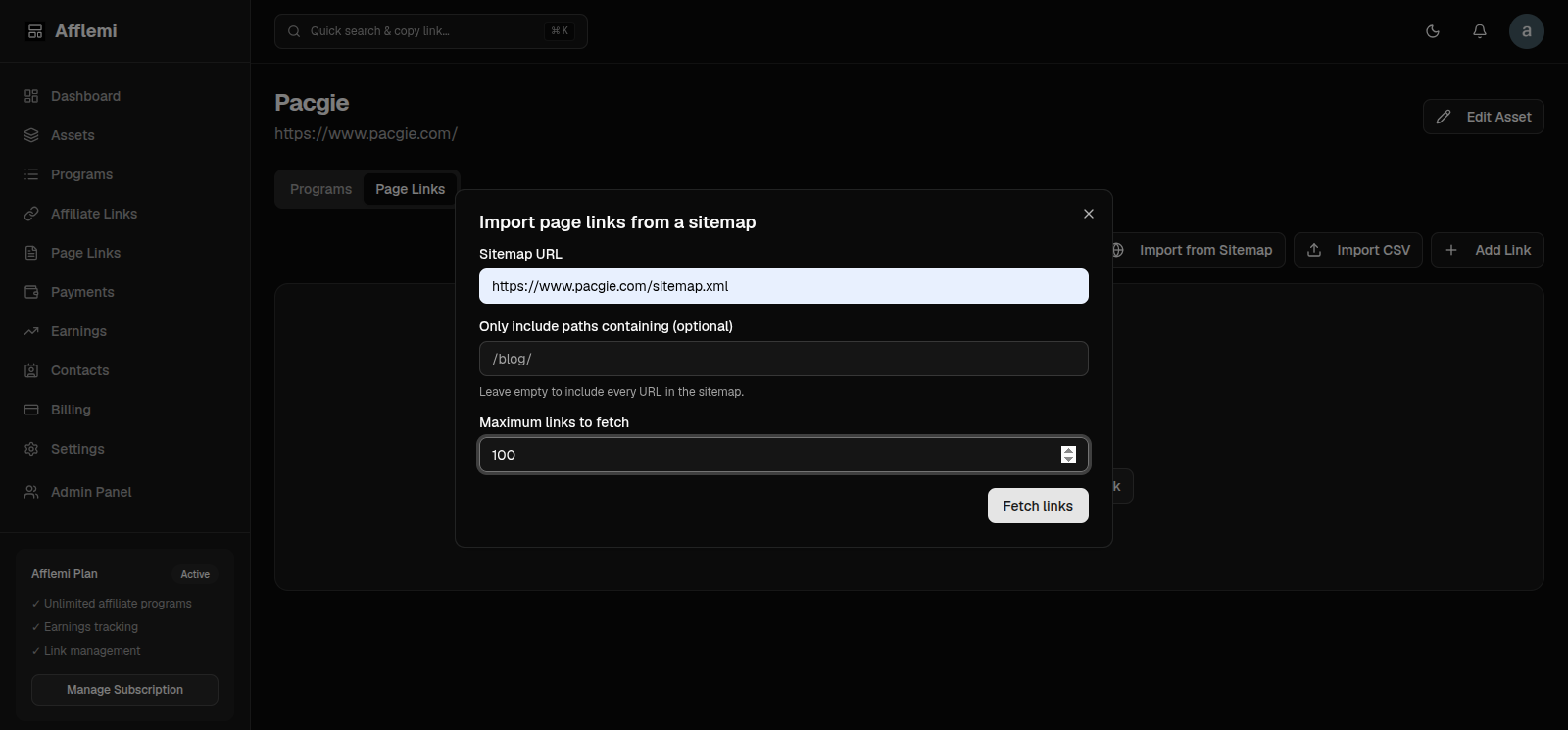Click the Import CSV button
The height and width of the screenshot is (730, 1568).
(x=1358, y=250)
